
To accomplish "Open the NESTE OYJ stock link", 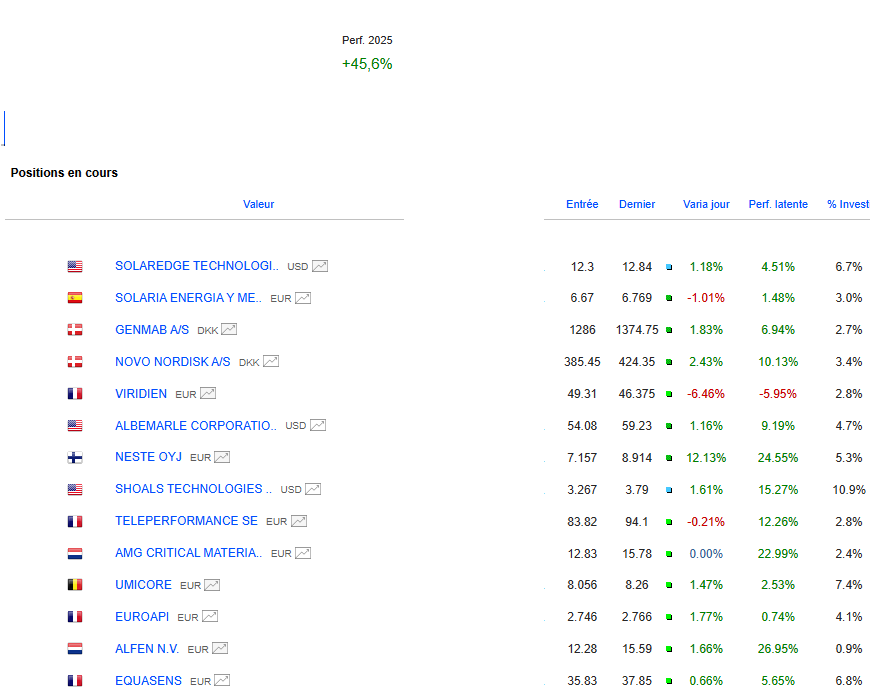I will point(148,457).
